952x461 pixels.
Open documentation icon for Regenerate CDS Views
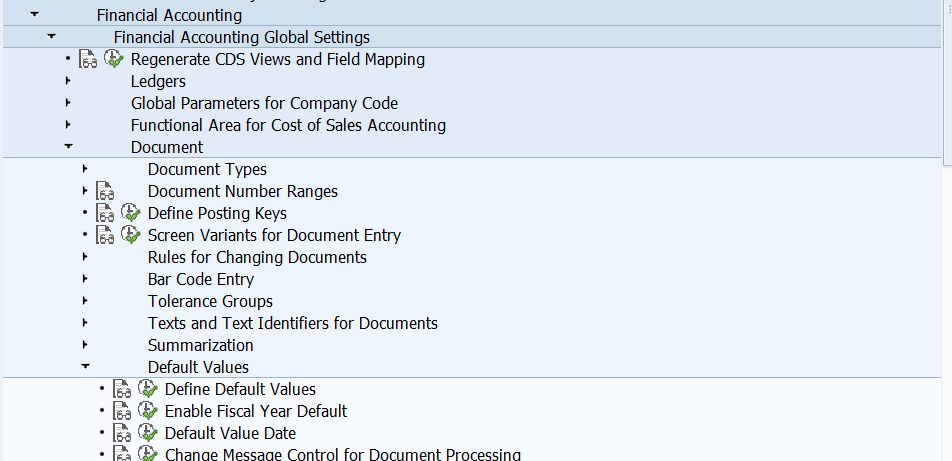(88, 60)
